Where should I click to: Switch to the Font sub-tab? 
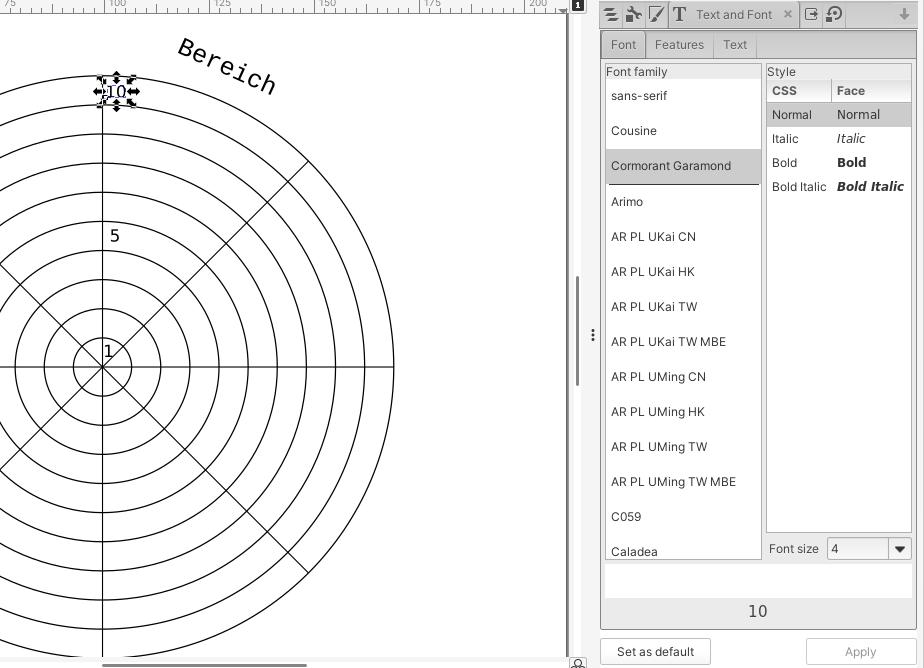click(623, 45)
